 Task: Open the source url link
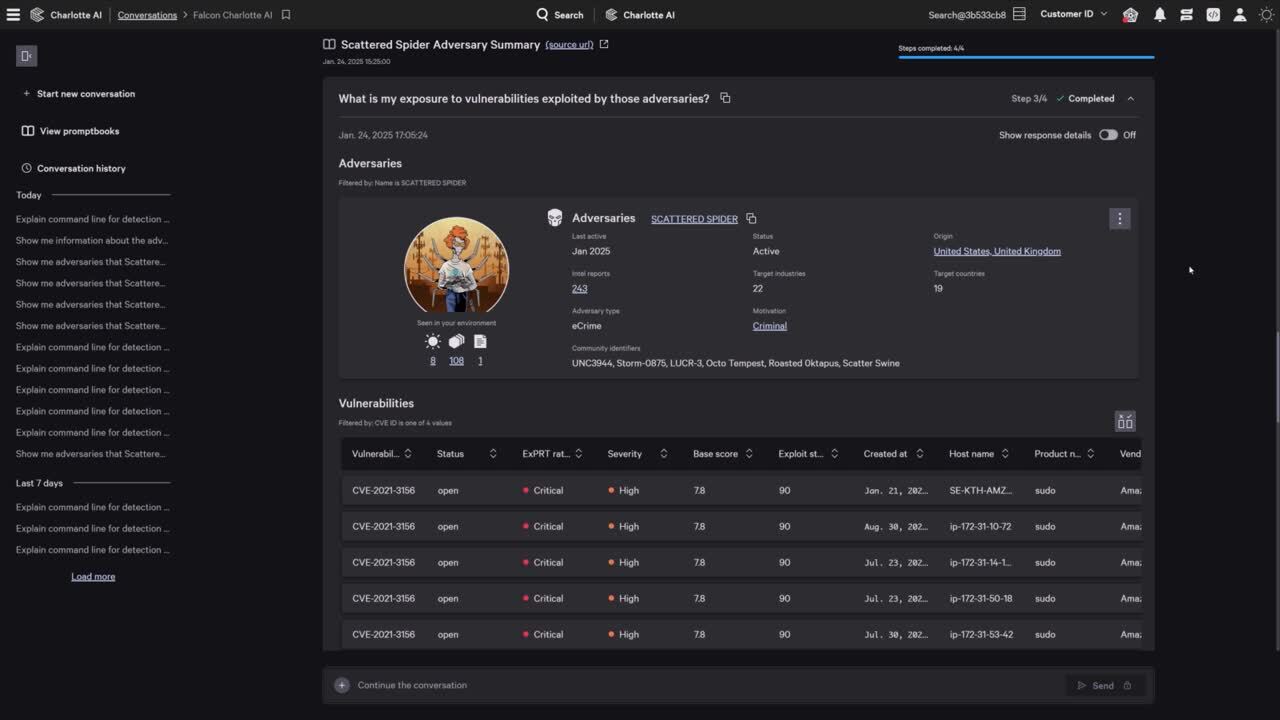(569, 45)
